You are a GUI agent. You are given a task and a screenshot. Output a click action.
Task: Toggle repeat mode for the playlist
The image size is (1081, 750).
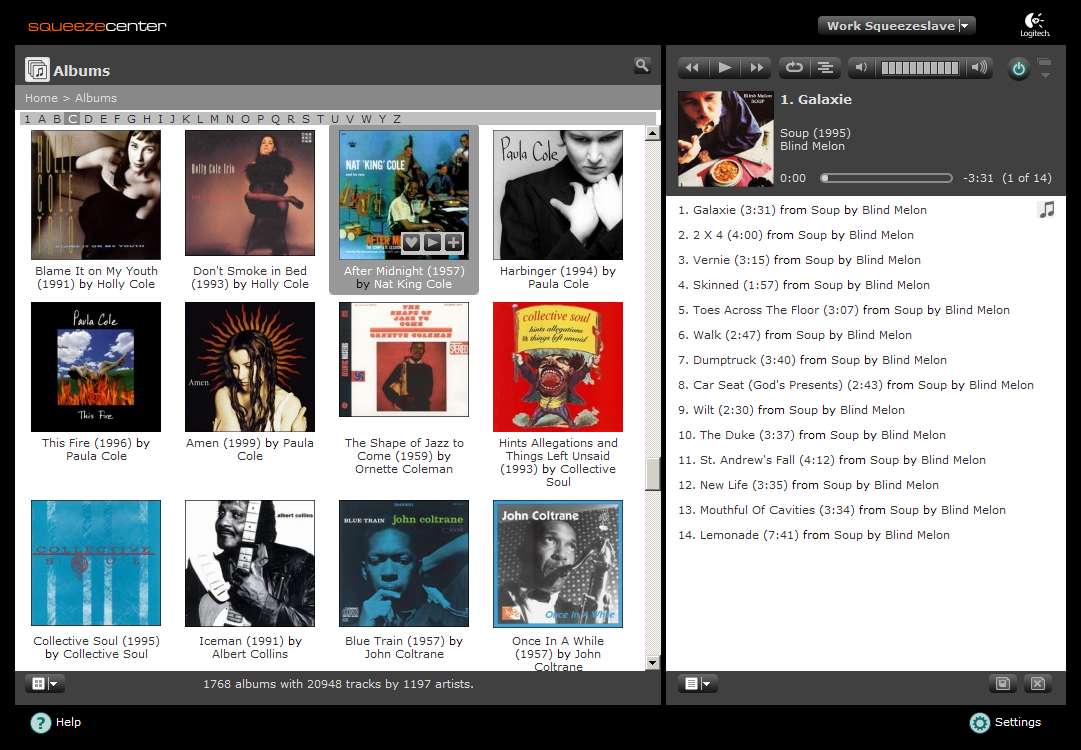[794, 68]
